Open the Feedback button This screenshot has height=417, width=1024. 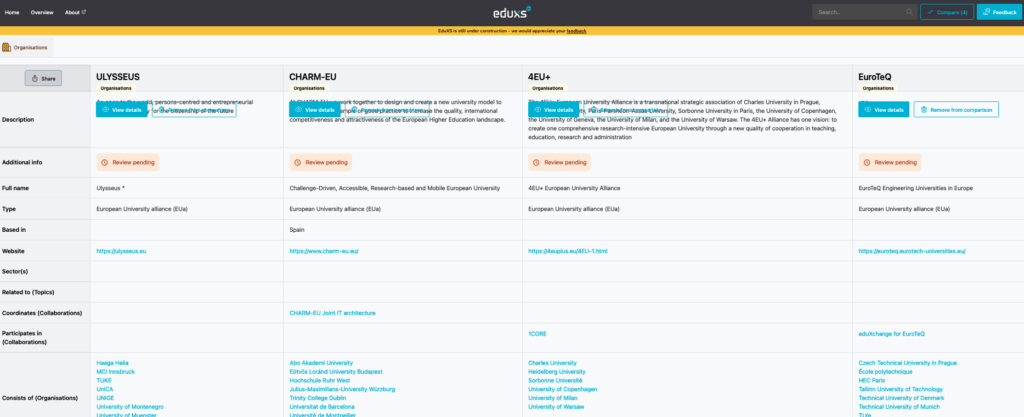click(x=1000, y=12)
